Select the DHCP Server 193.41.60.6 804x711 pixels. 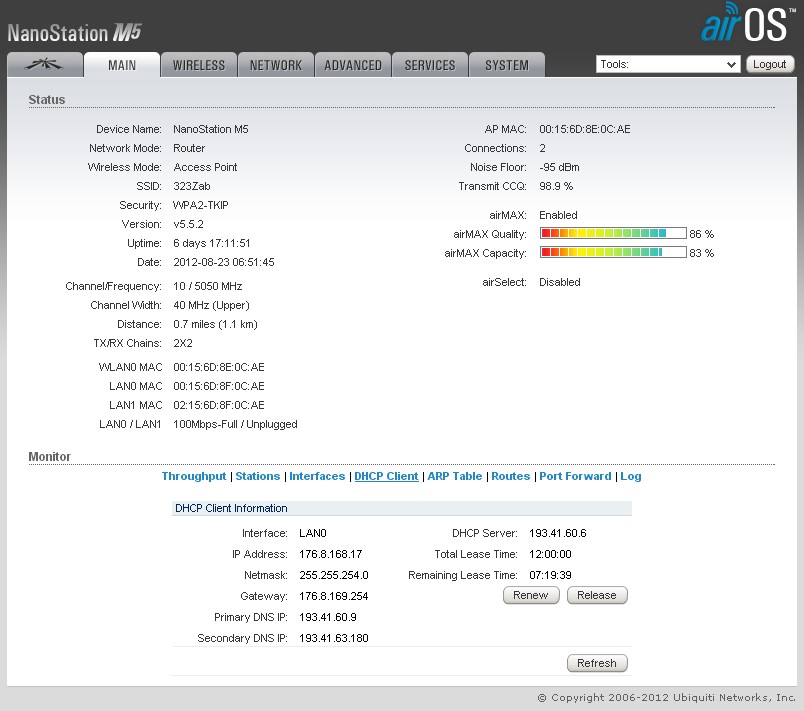558,533
